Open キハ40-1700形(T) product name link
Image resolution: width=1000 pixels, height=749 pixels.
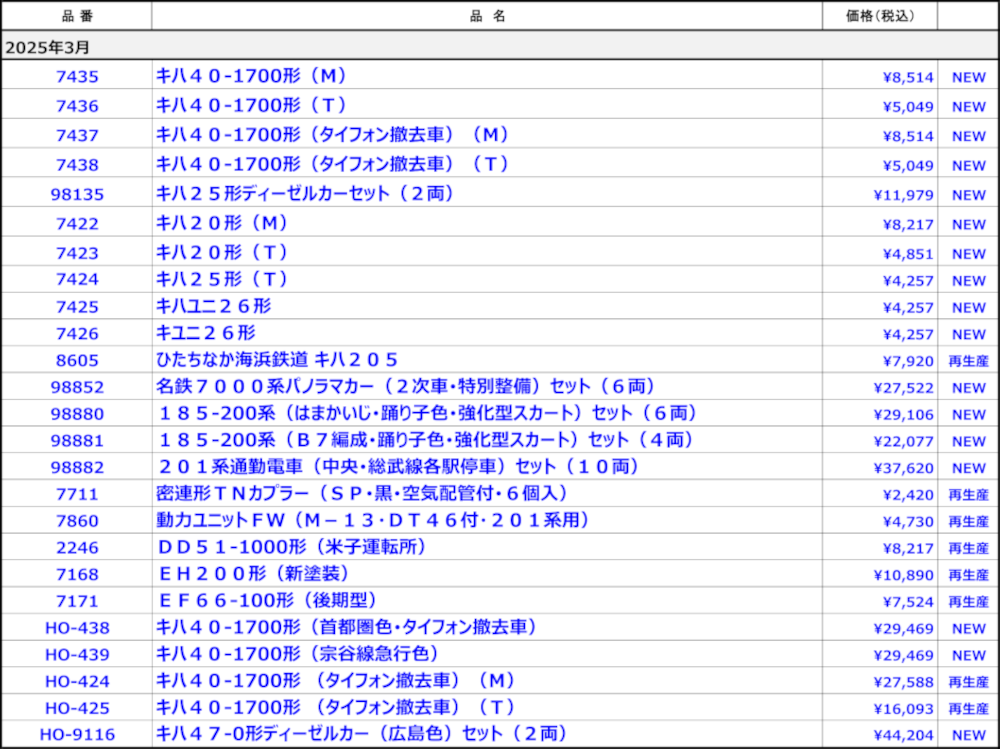tap(251, 105)
